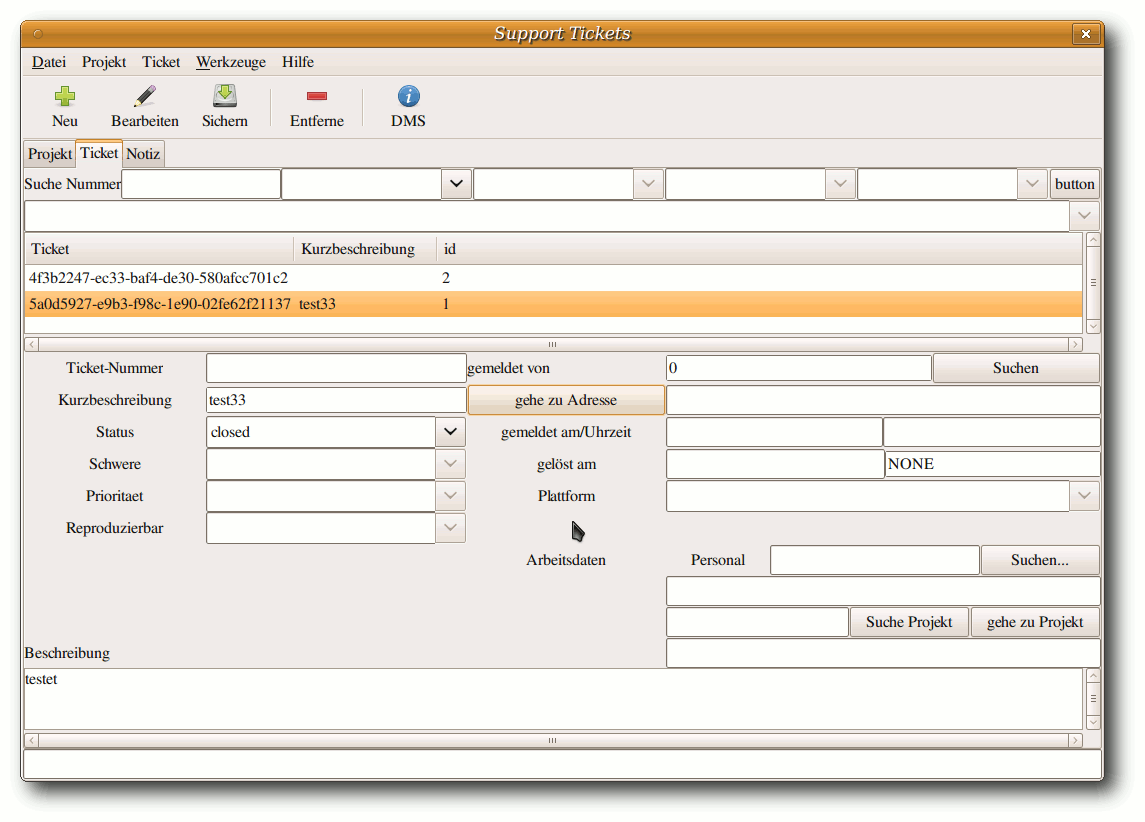The image size is (1145, 822).
Task: Click the Kurzbeschreibung field containing test33
Action: 336,400
